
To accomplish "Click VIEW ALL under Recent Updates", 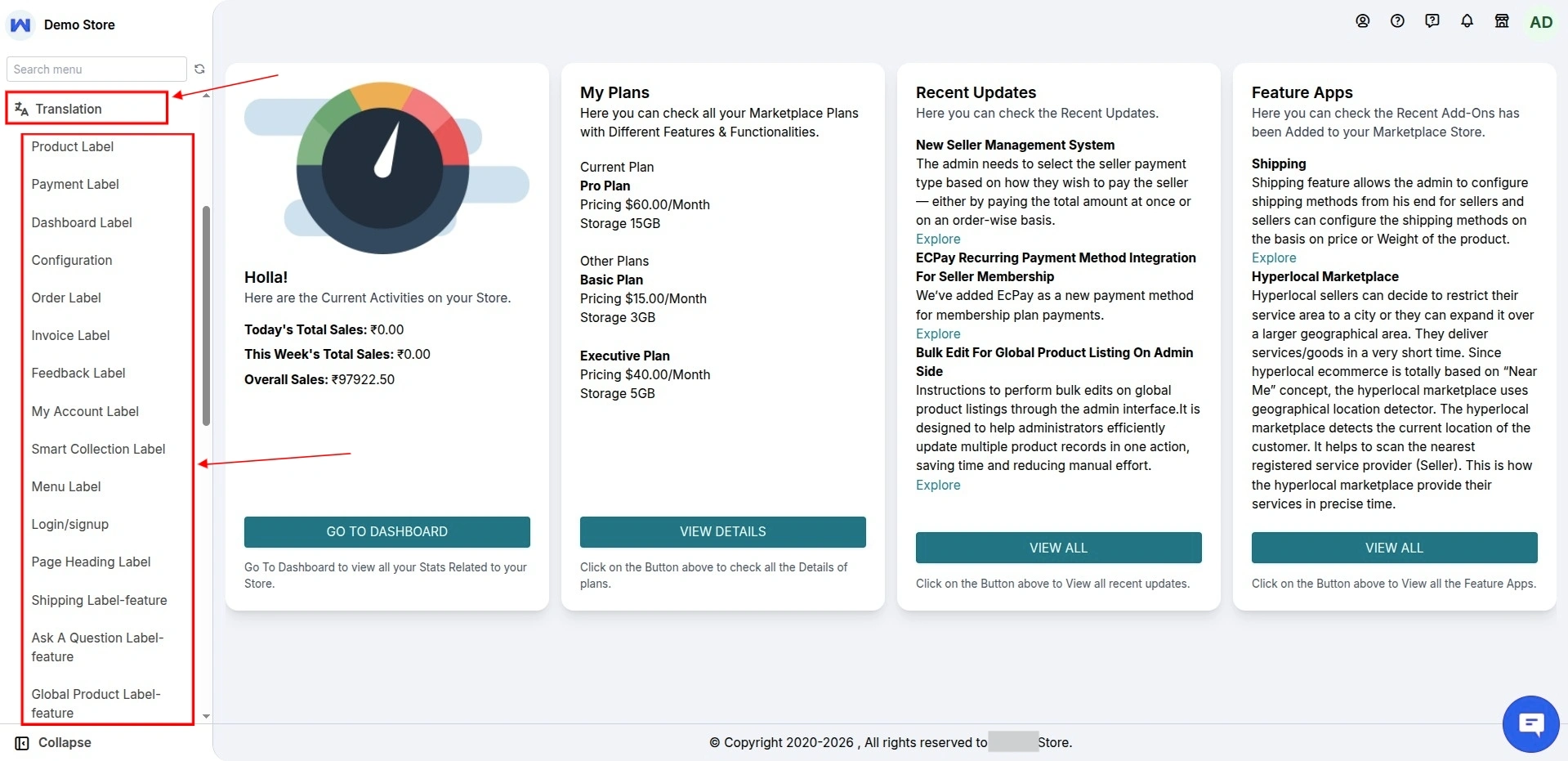I will click(1059, 548).
